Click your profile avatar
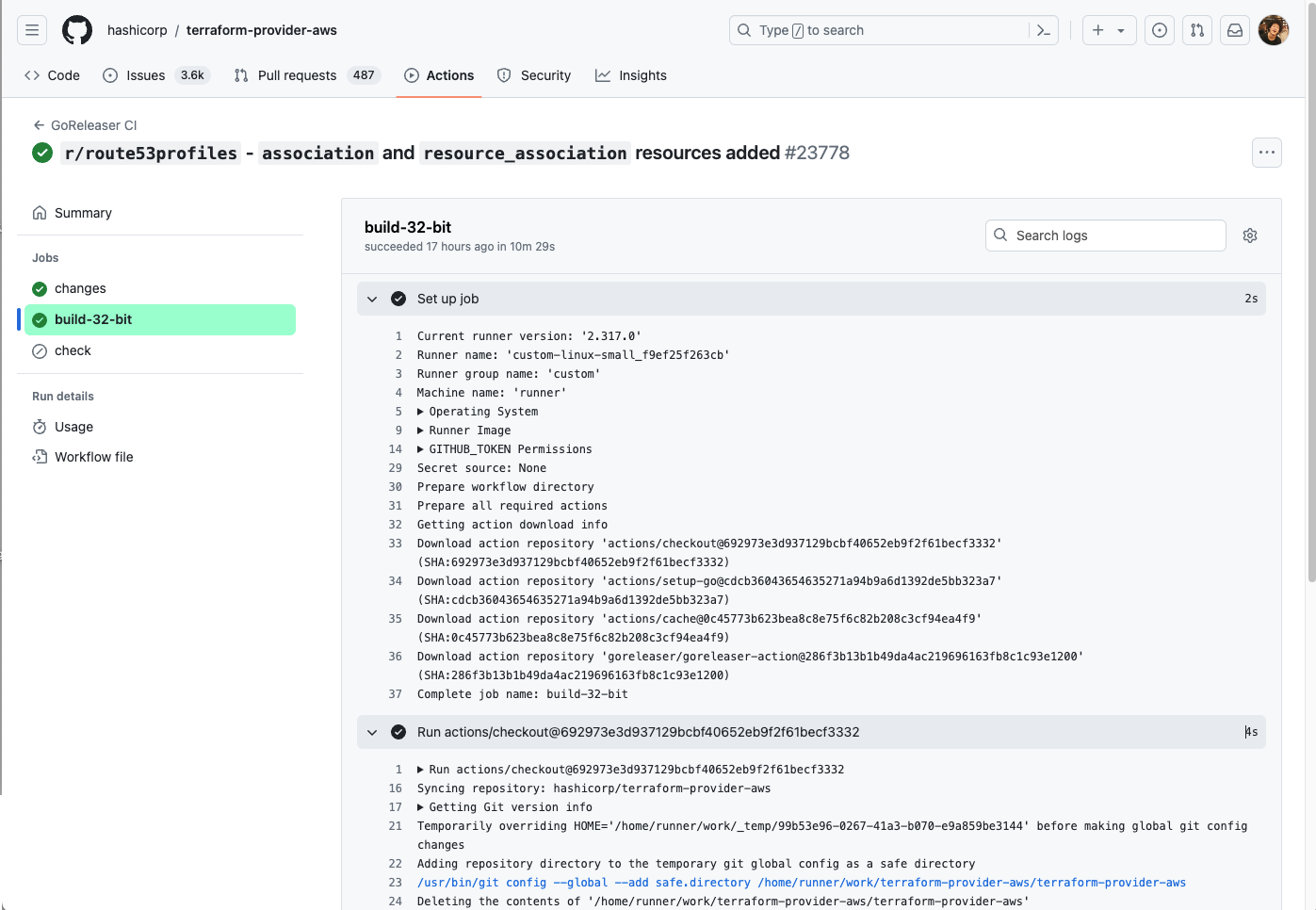The image size is (1316, 910). point(1274,29)
